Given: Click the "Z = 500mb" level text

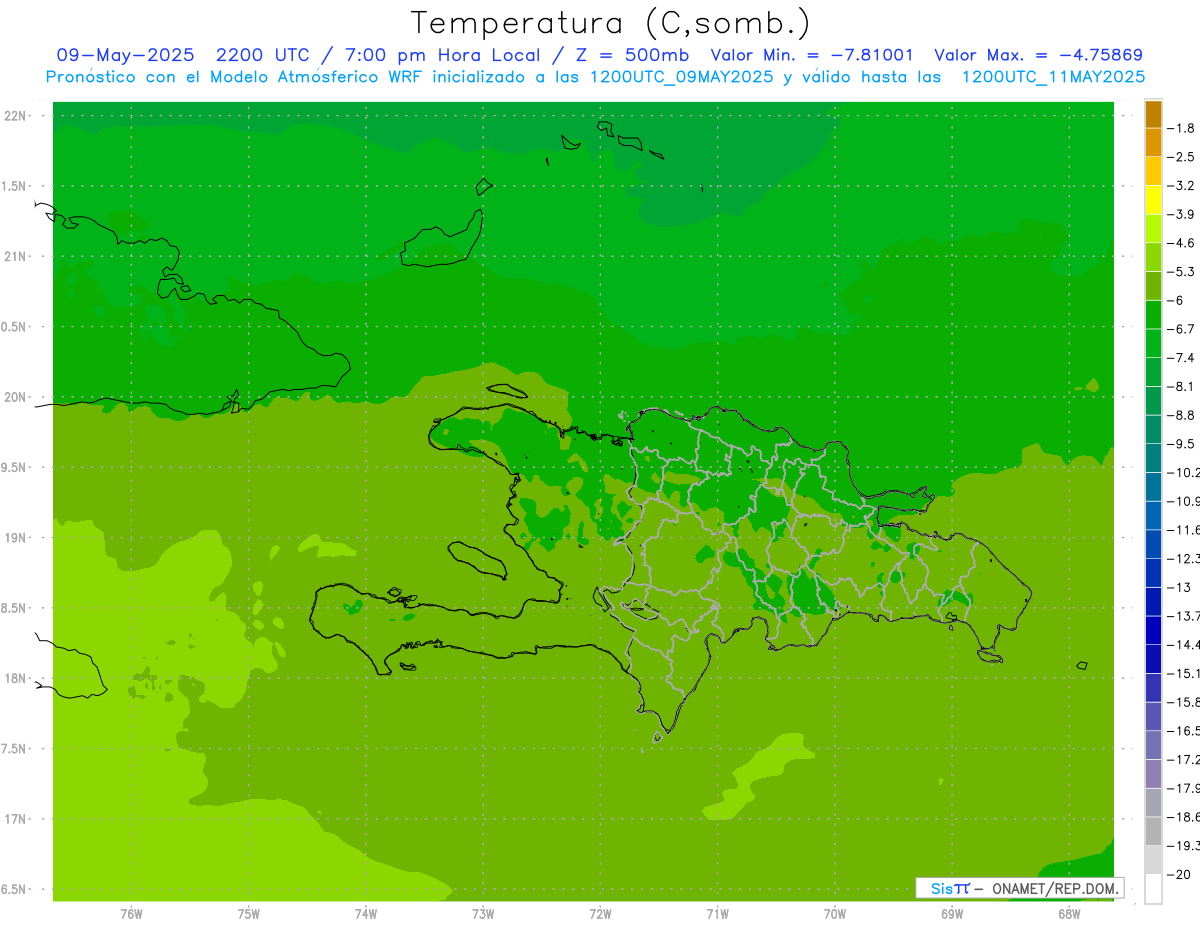Looking at the screenshot, I should (x=633, y=55).
